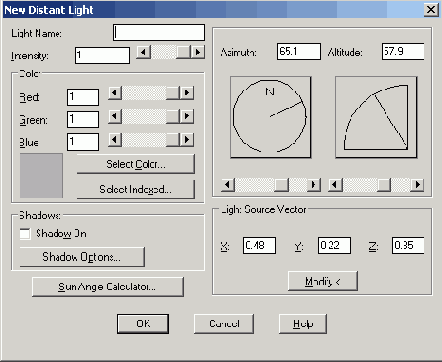Image resolution: width=442 pixels, height=362 pixels.
Task: Open Shadow Options
Action: point(82,257)
